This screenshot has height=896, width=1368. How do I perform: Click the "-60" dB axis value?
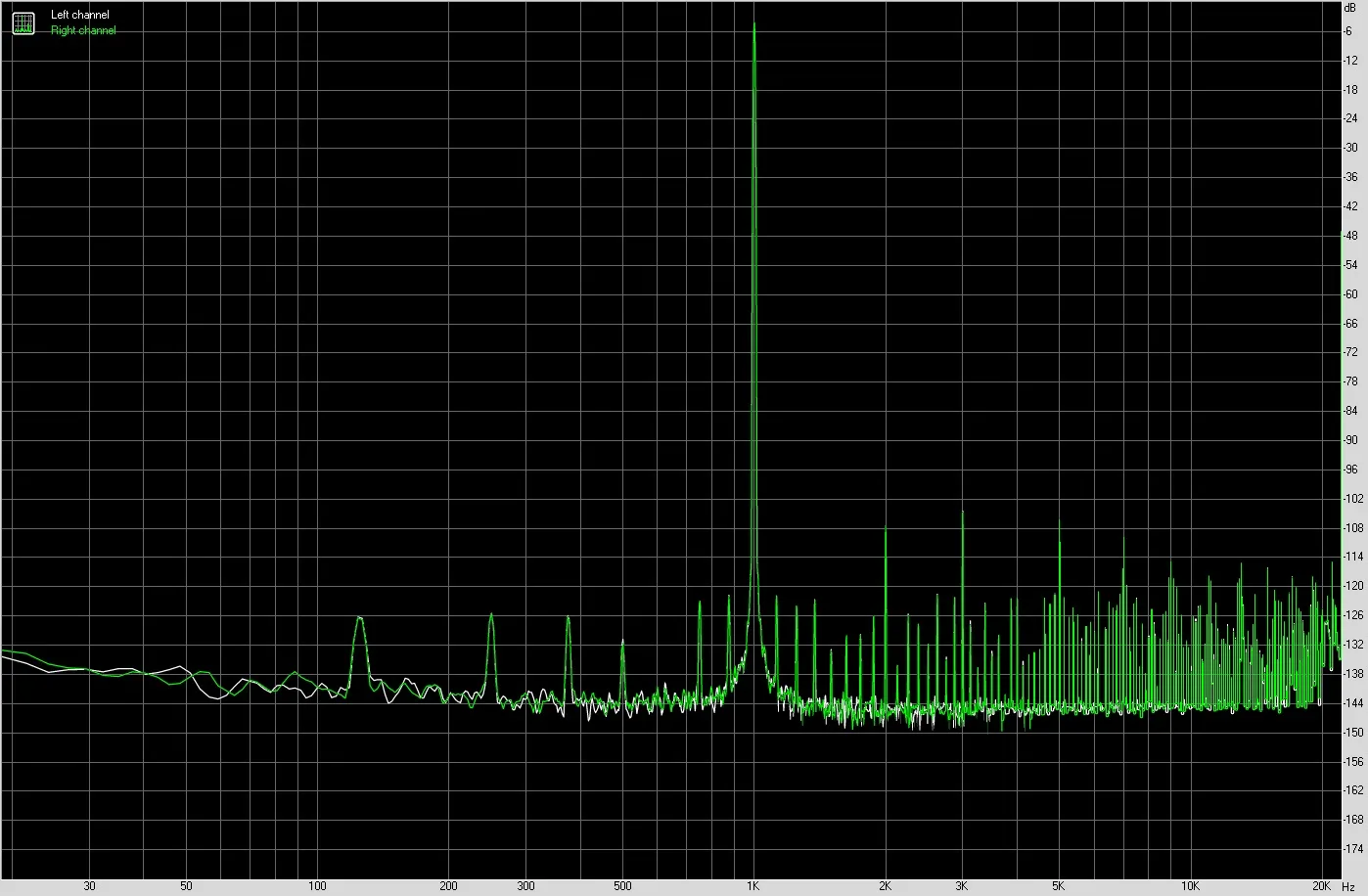pos(1350,294)
